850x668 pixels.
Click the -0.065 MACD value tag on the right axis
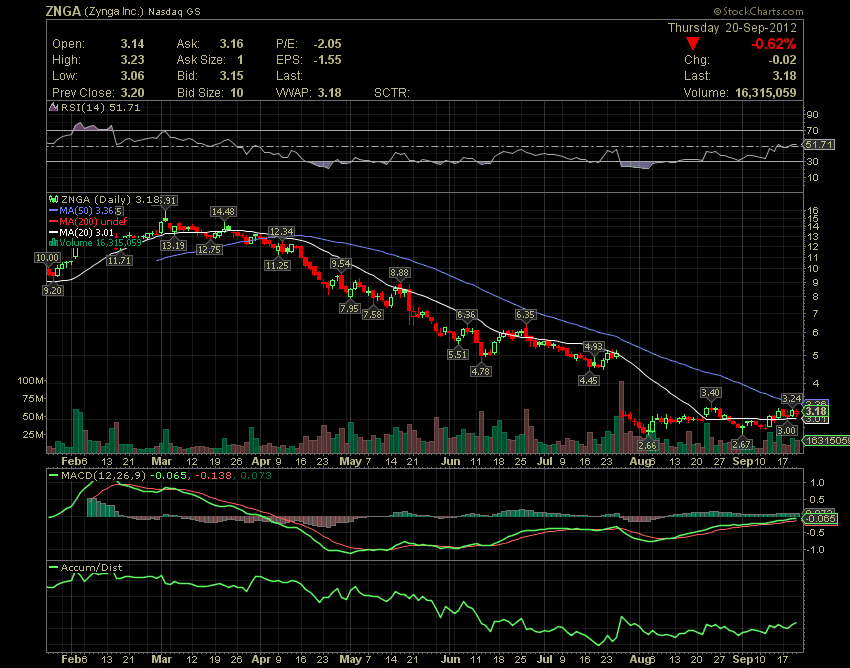click(x=820, y=518)
